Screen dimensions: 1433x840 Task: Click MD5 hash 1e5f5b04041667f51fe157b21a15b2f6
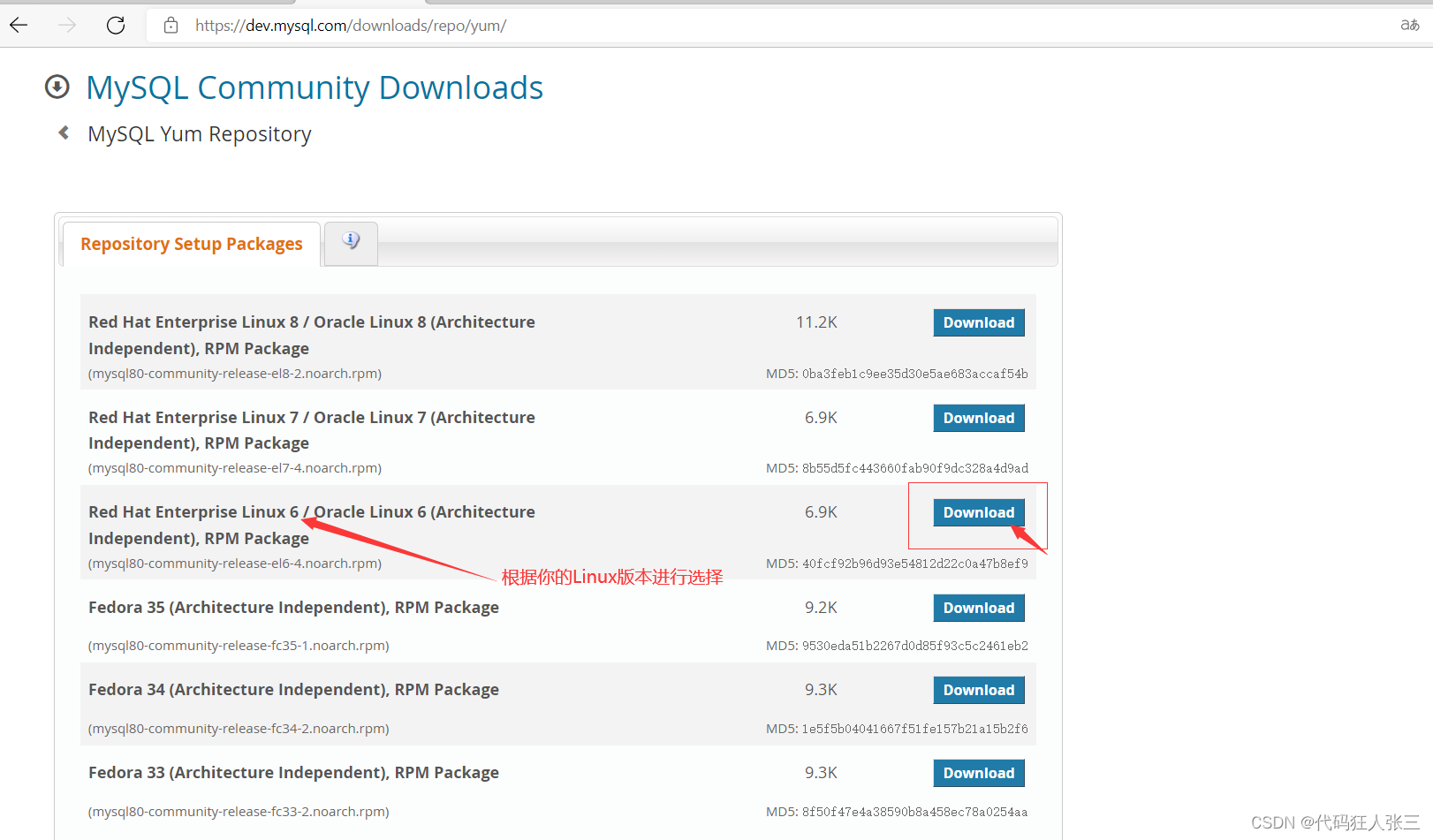pyautogui.click(x=915, y=729)
